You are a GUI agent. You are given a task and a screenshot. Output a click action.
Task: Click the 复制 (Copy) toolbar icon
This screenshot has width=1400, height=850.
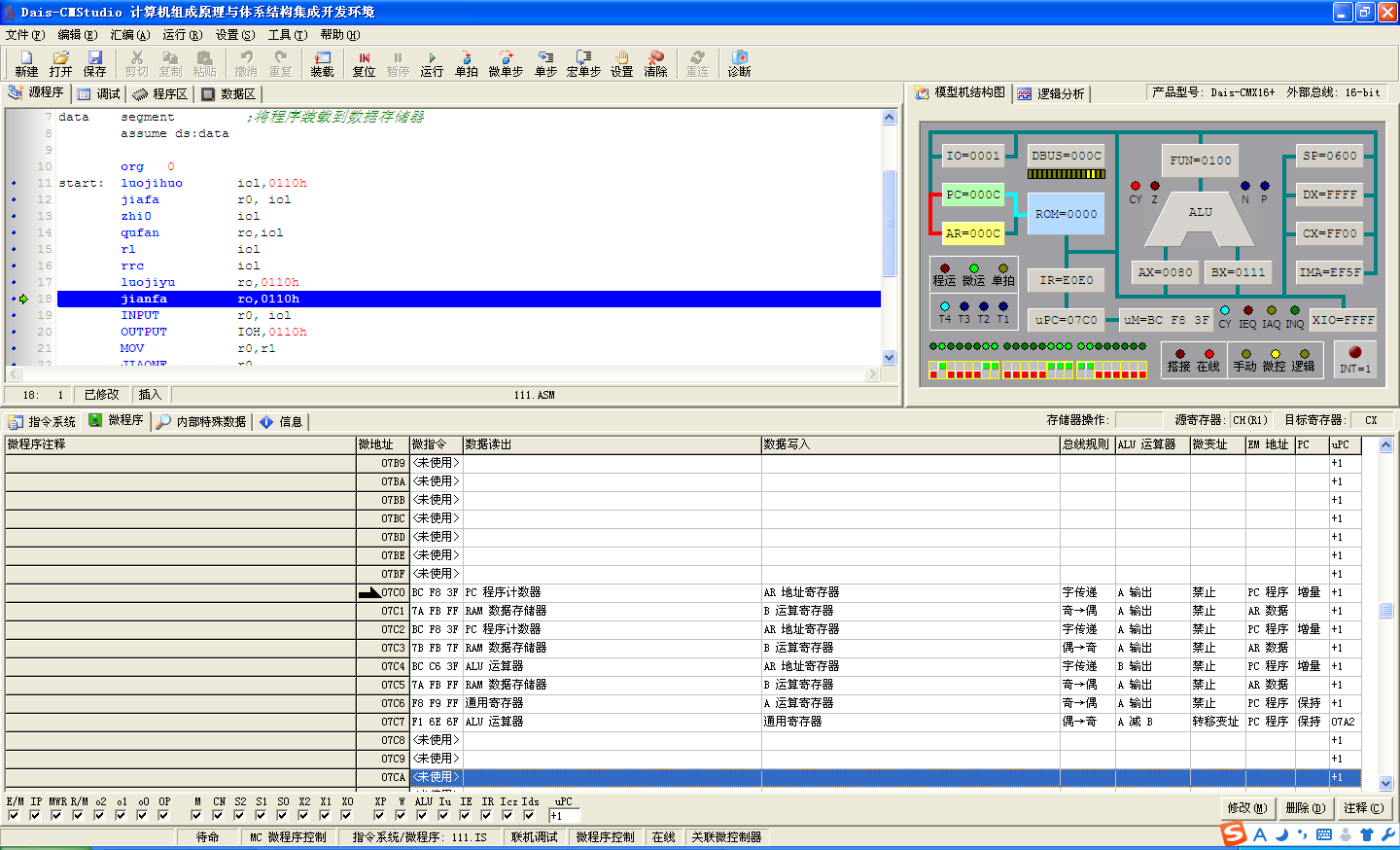coord(170,64)
